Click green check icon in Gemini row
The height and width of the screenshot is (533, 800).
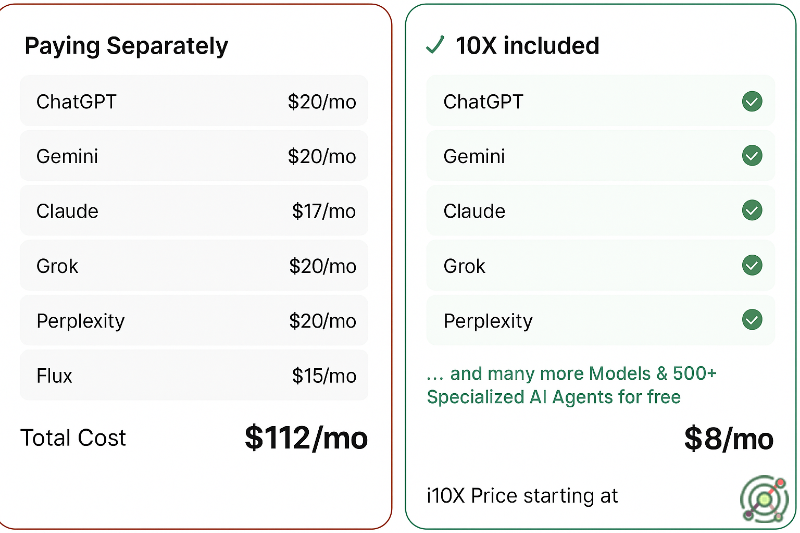click(x=752, y=156)
